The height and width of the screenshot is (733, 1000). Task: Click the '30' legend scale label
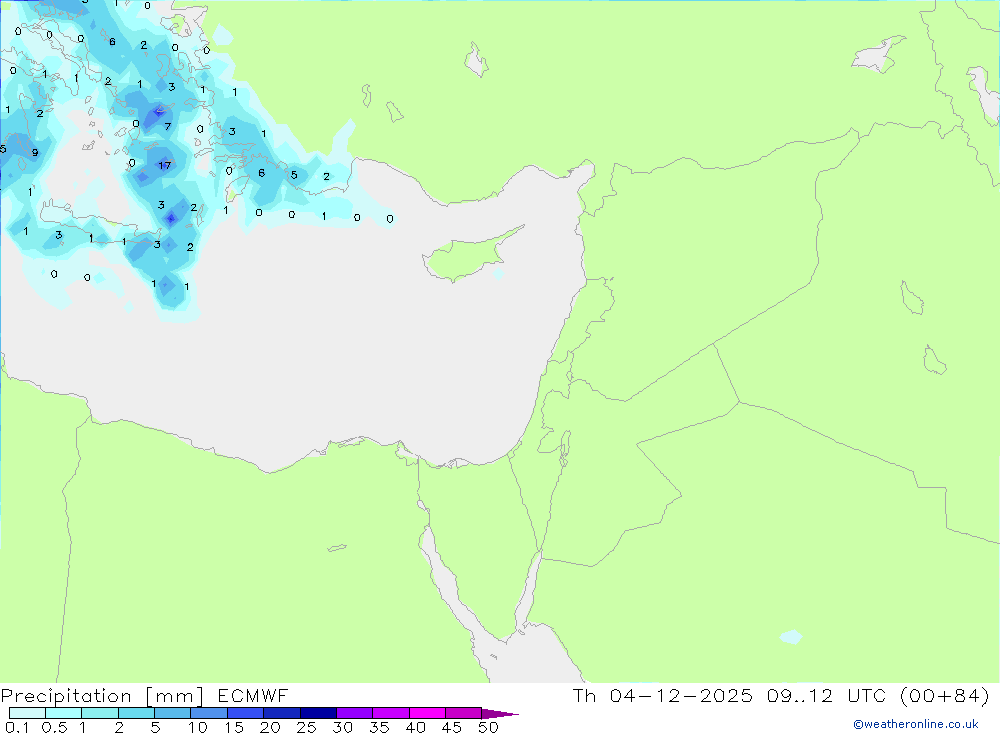click(343, 727)
